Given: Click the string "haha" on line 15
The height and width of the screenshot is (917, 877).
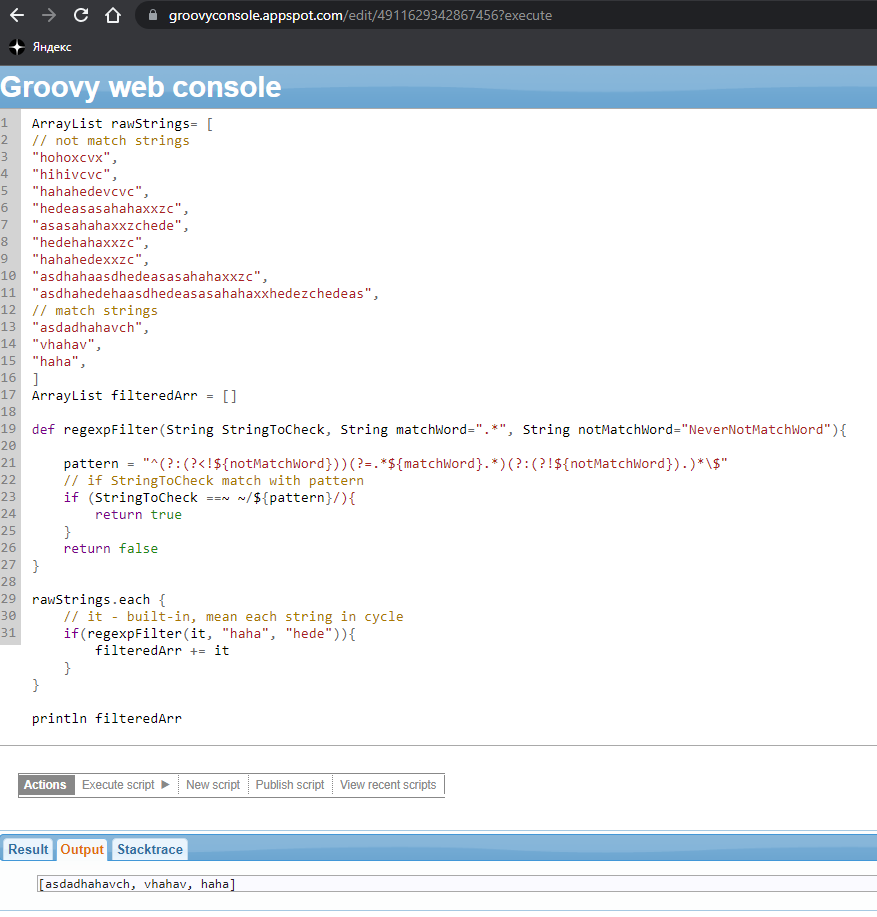Looking at the screenshot, I should [58, 361].
